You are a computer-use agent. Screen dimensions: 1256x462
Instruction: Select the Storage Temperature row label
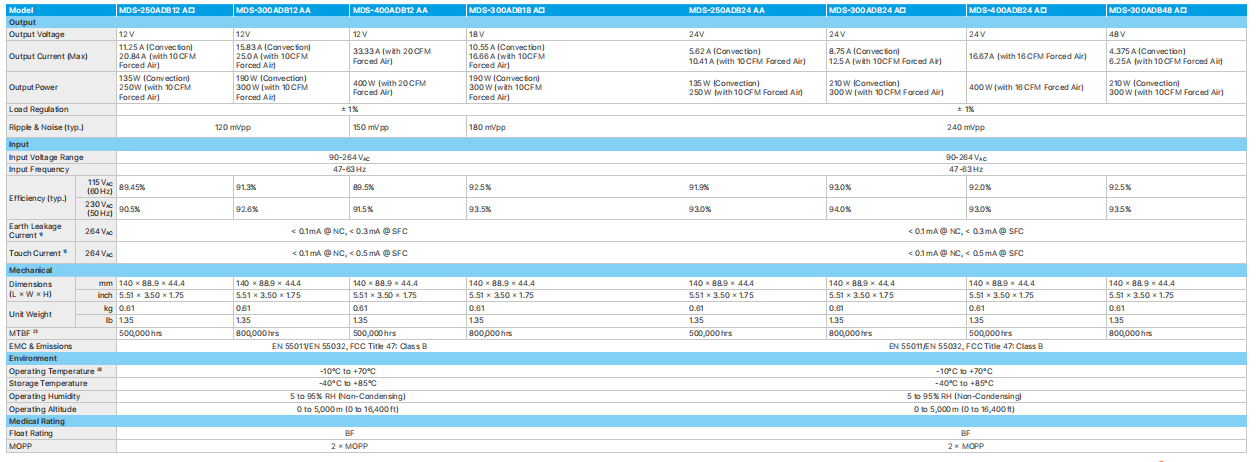[x=47, y=383]
